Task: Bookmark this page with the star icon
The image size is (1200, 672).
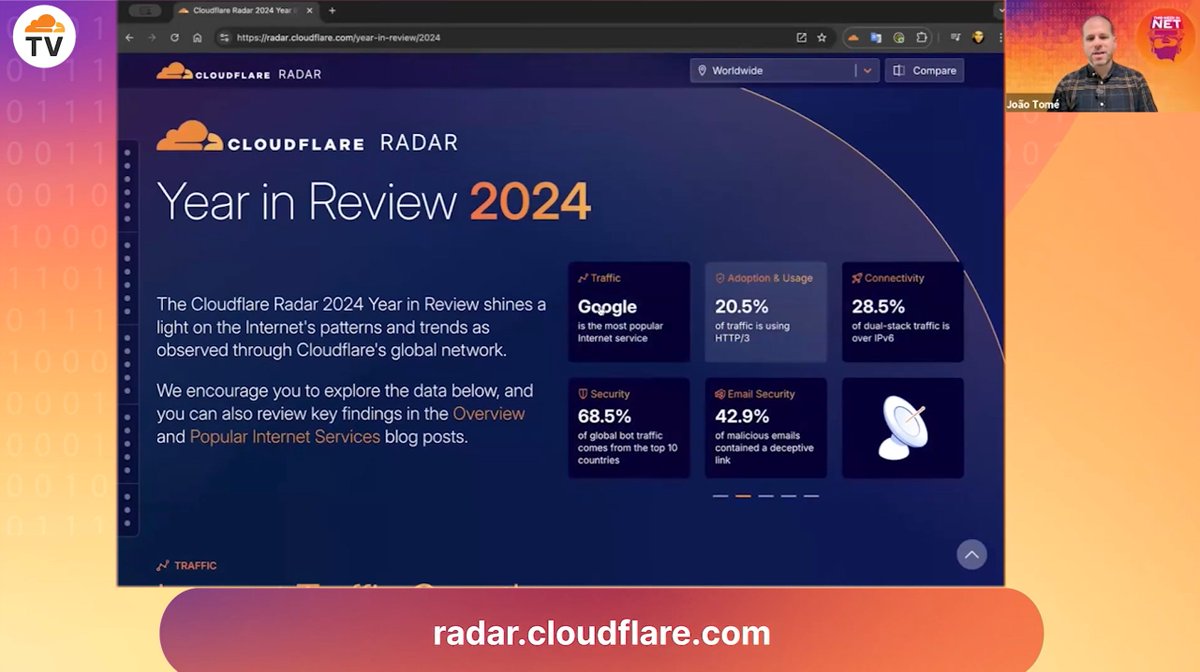Action: coord(822,37)
